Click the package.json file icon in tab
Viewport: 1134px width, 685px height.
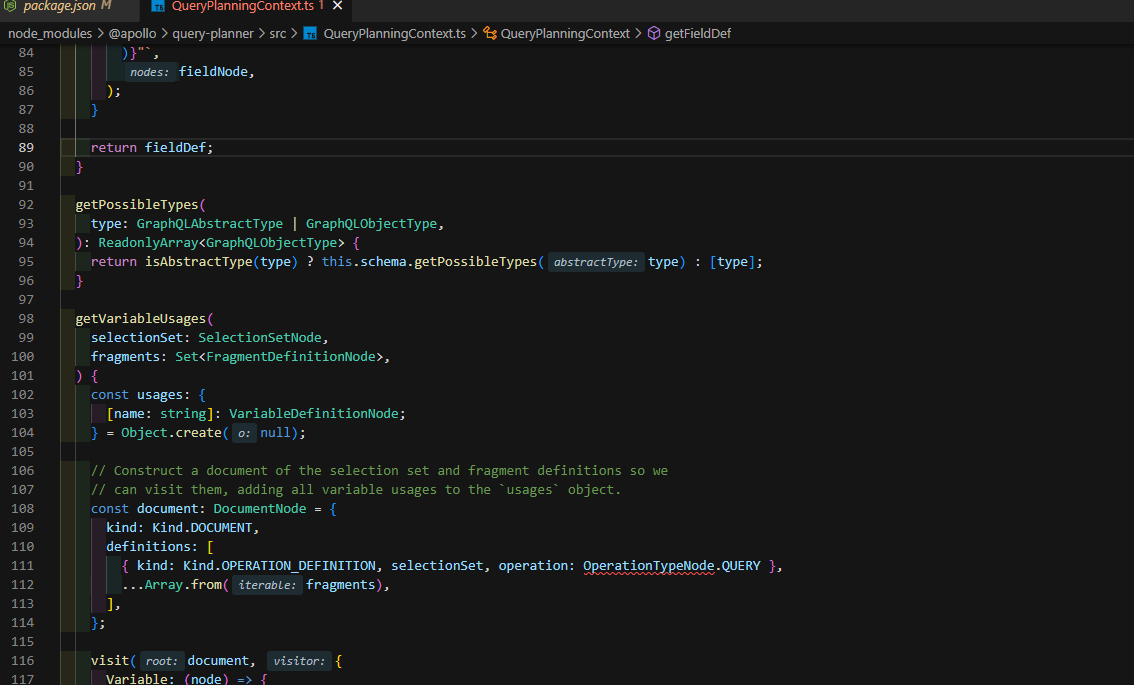click(10, 6)
